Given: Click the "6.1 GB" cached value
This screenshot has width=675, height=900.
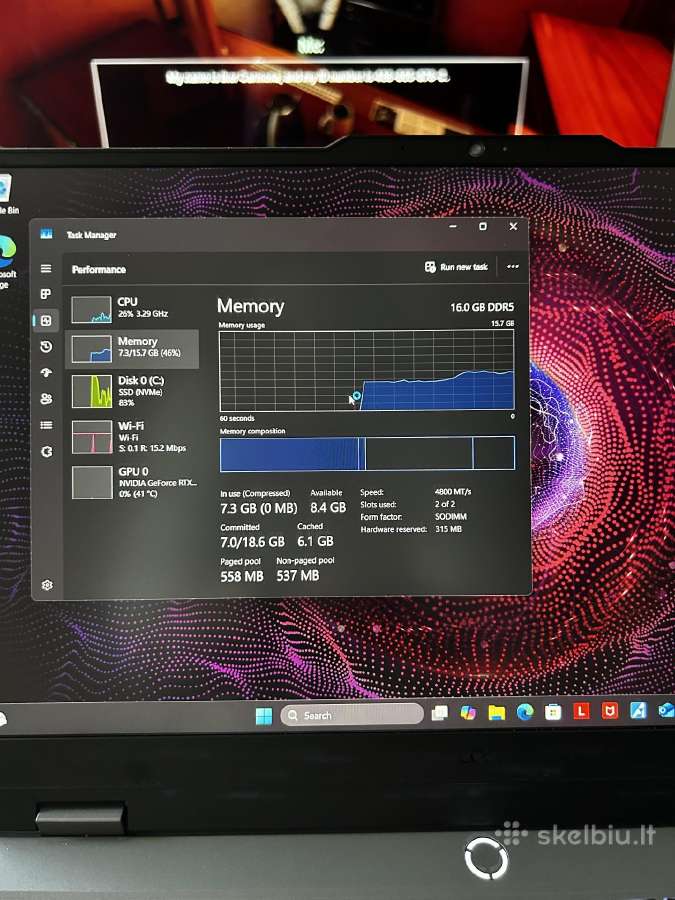Looking at the screenshot, I should click(315, 541).
